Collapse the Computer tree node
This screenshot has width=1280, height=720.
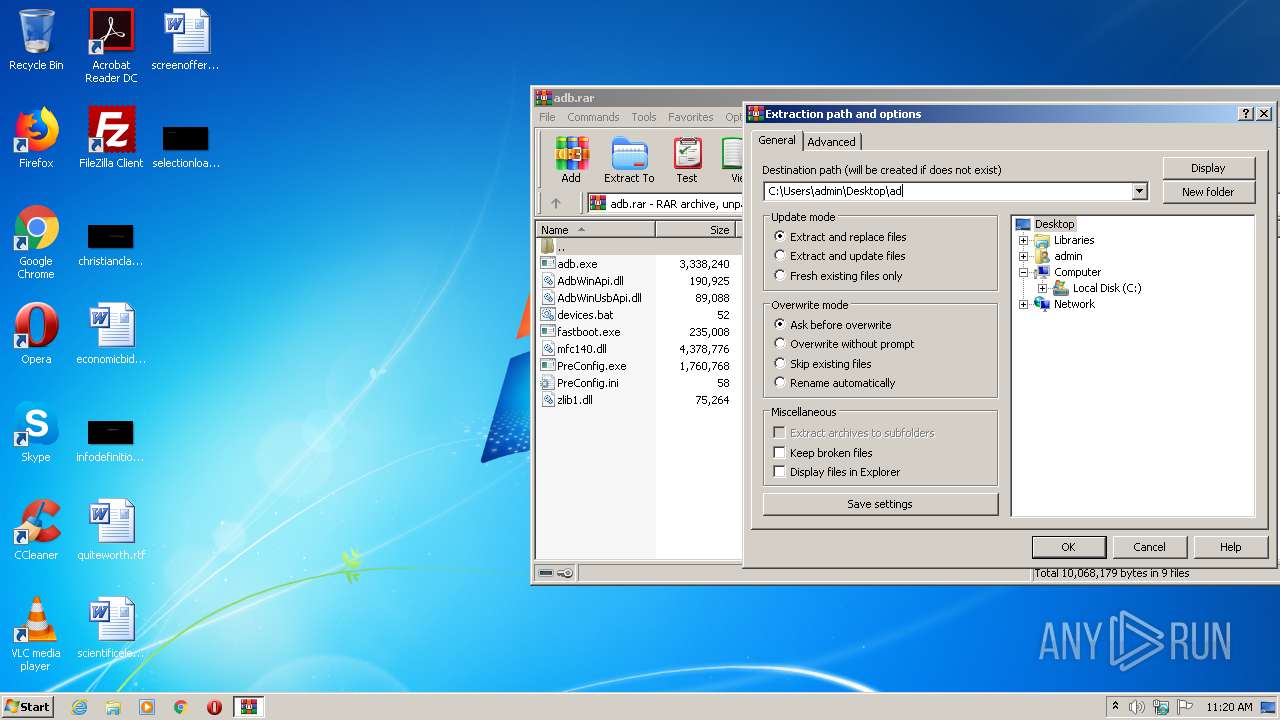click(1023, 272)
